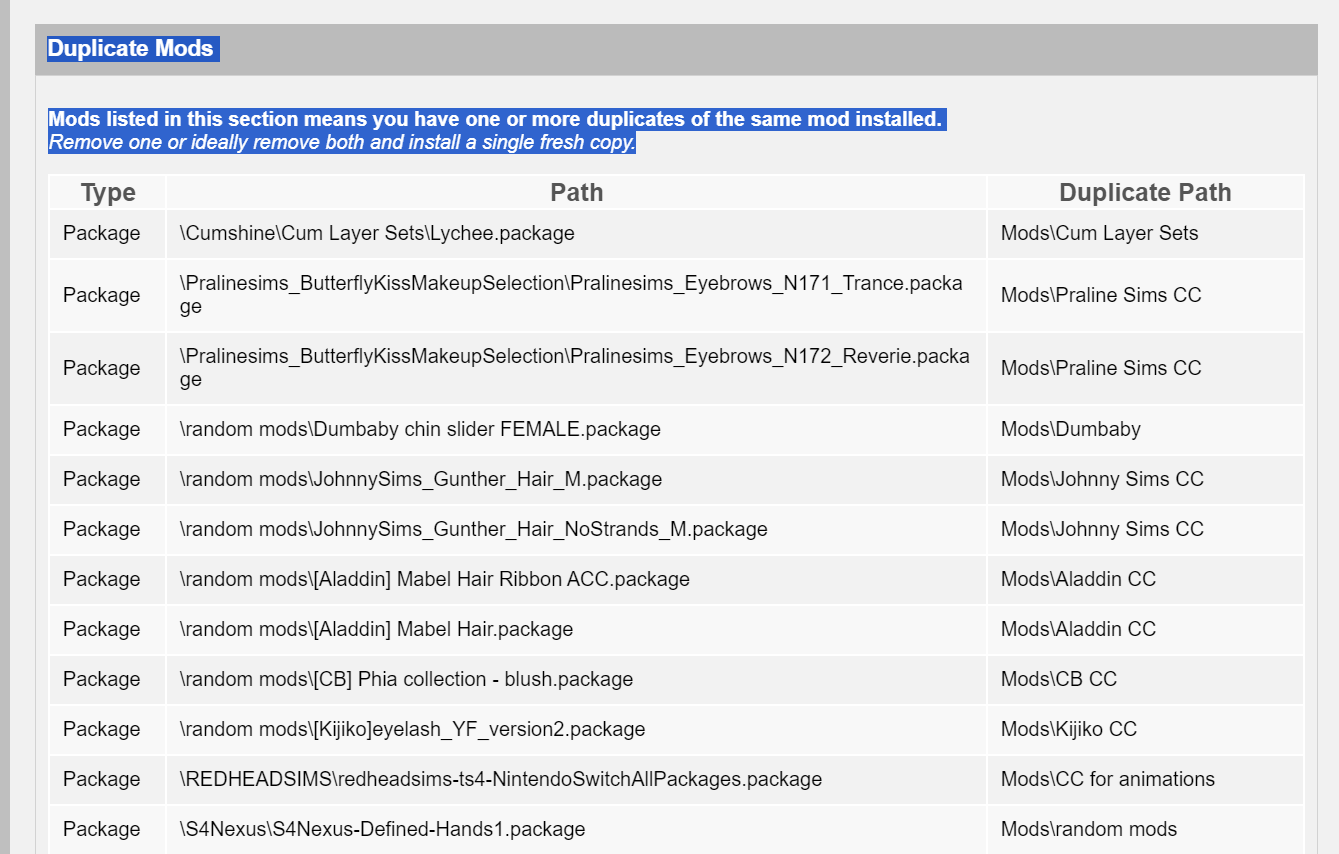Screen dimensions: 1339x854
Task: Click Package type cell in N171_Trance row
Action: (x=108, y=295)
